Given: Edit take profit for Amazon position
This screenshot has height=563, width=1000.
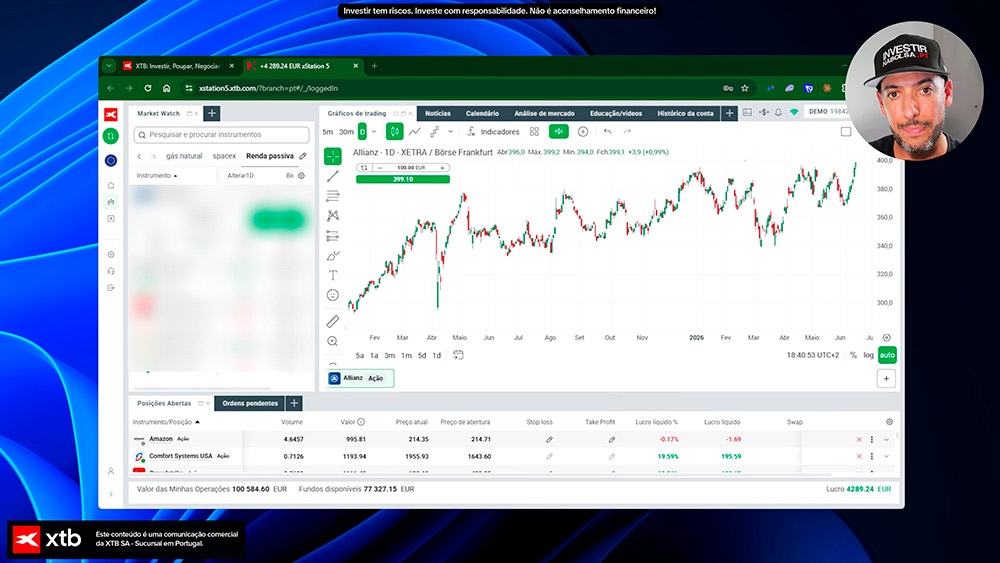Looking at the screenshot, I should [612, 439].
